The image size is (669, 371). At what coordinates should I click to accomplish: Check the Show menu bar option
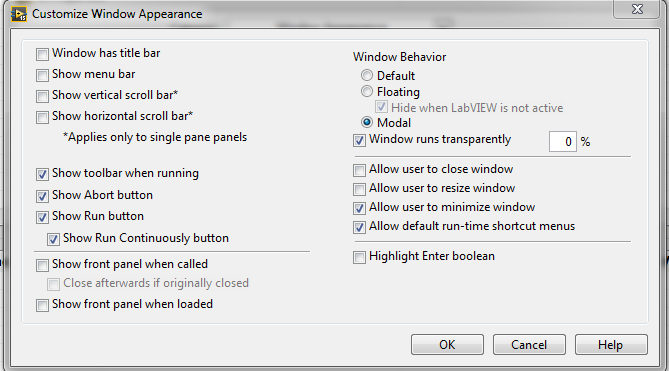tap(42, 75)
